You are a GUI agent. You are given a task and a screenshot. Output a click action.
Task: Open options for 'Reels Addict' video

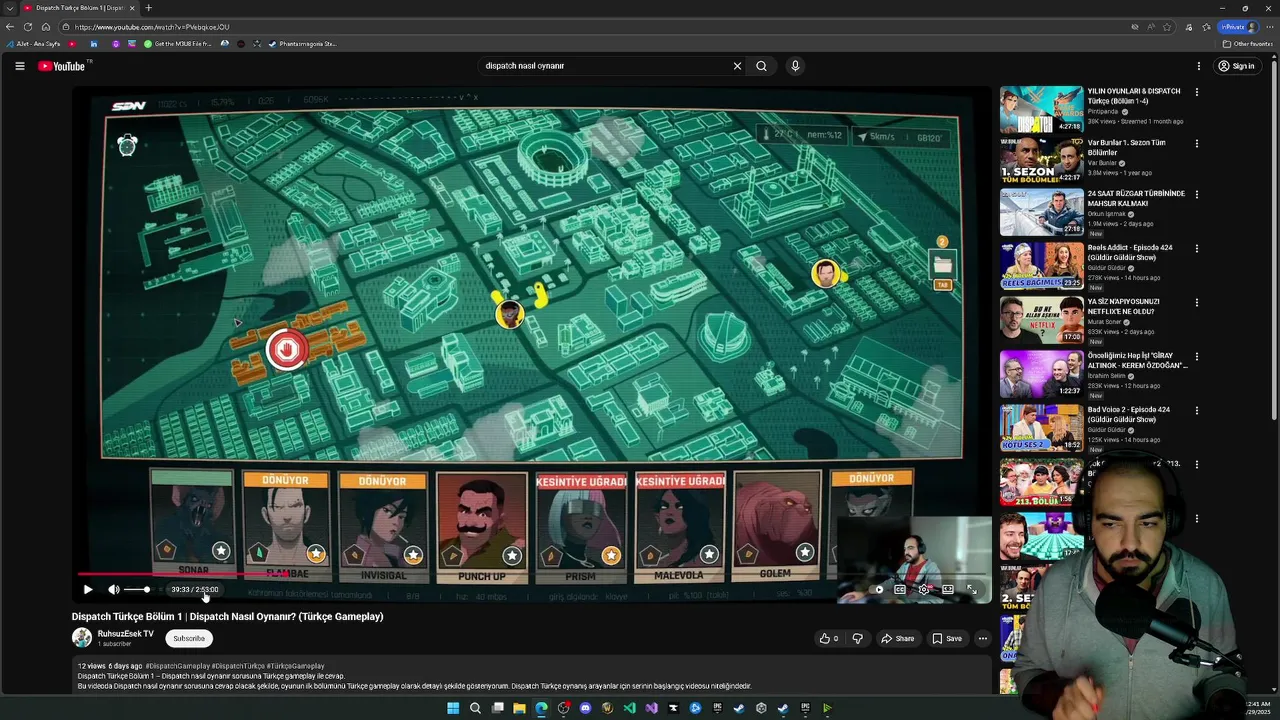1196,249
